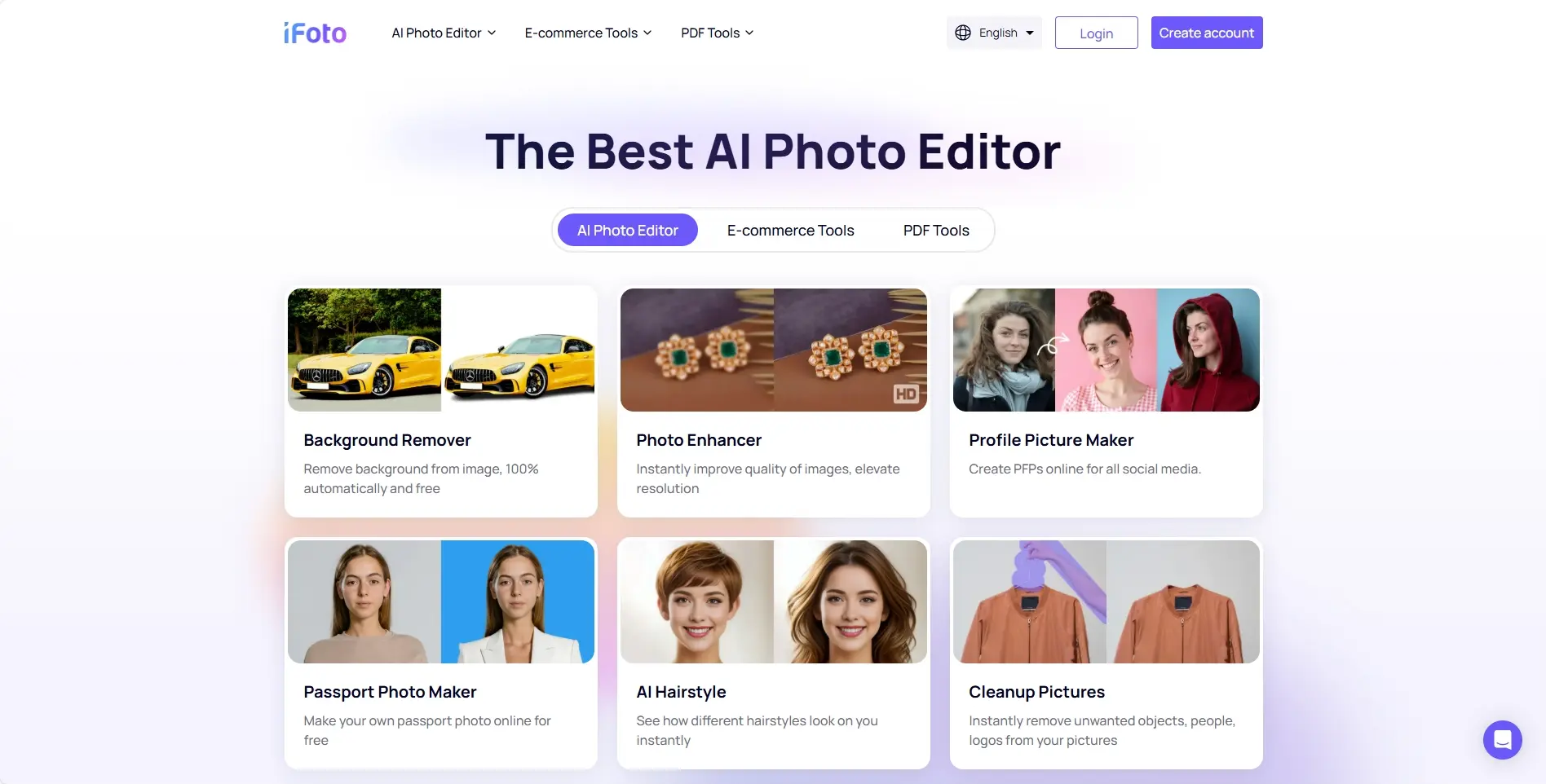Image resolution: width=1546 pixels, height=784 pixels.
Task: Click the iFoto logo
Action: point(315,33)
